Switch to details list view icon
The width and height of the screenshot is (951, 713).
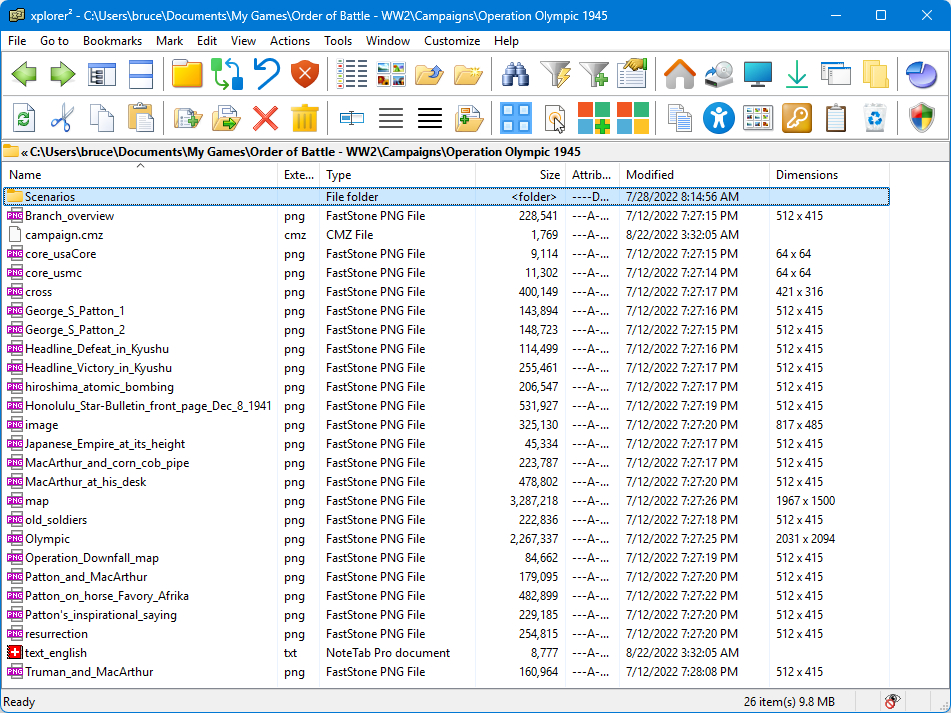point(352,74)
